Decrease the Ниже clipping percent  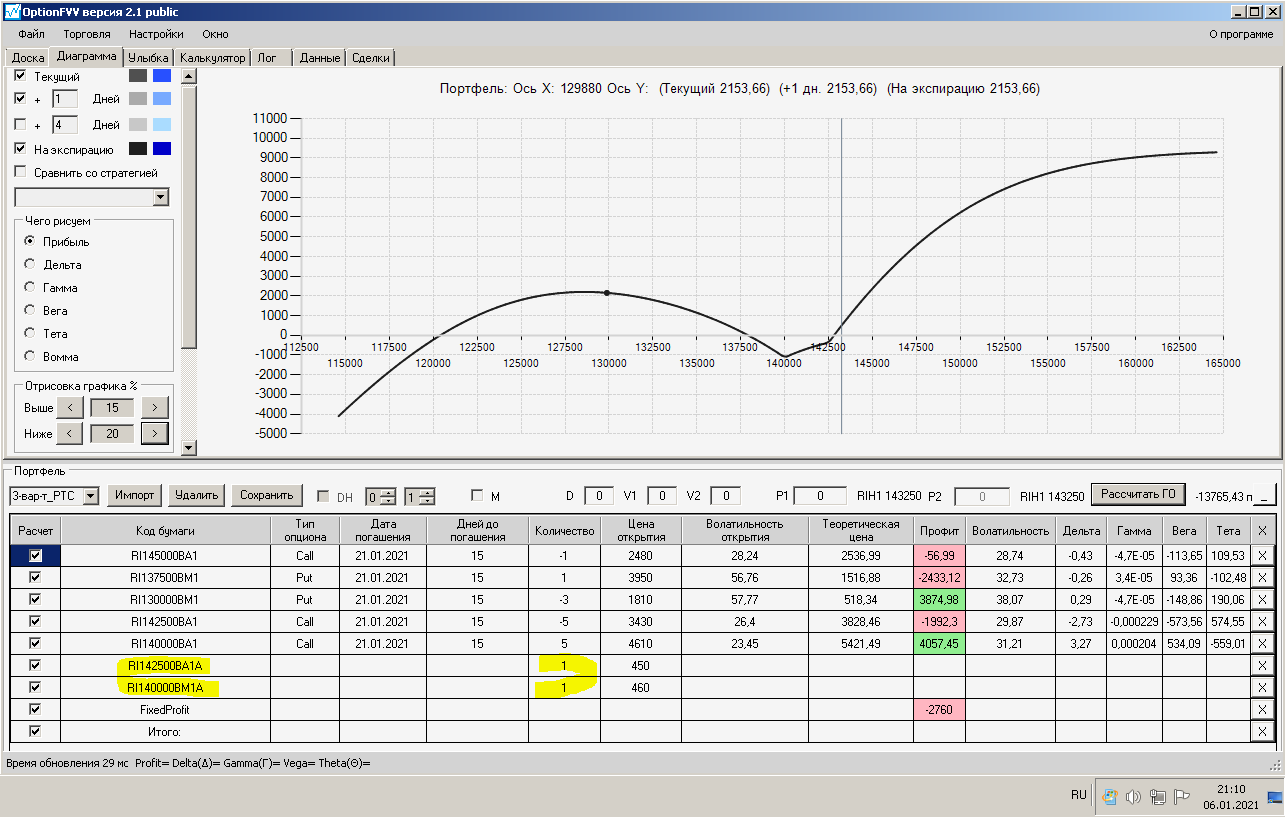point(70,433)
